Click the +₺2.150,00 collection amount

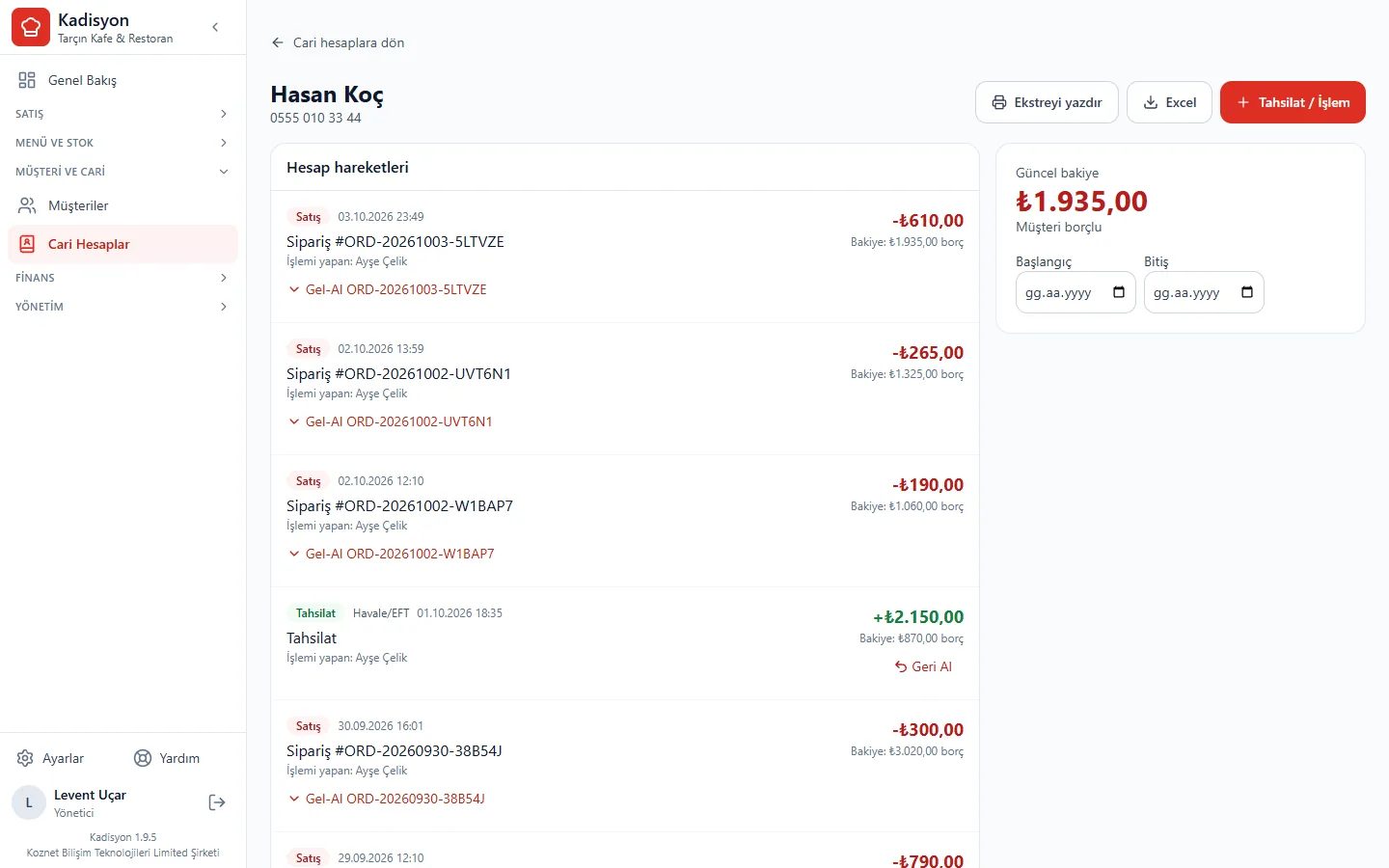[x=918, y=617]
